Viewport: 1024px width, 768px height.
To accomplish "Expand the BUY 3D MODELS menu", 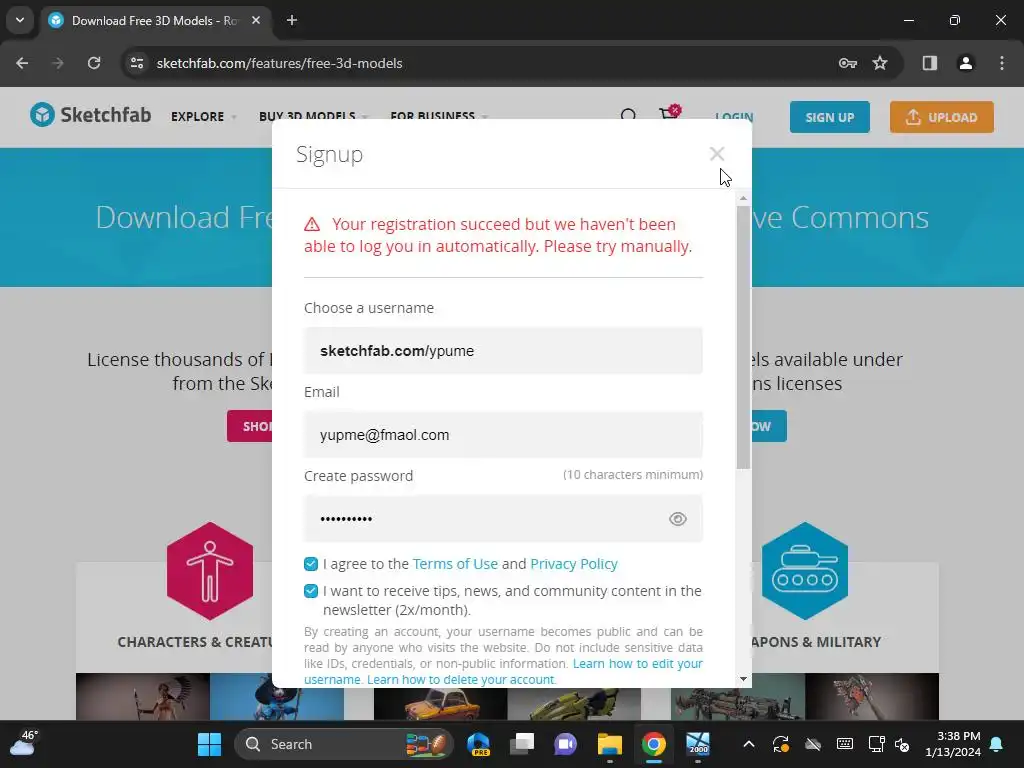I will click(x=313, y=116).
